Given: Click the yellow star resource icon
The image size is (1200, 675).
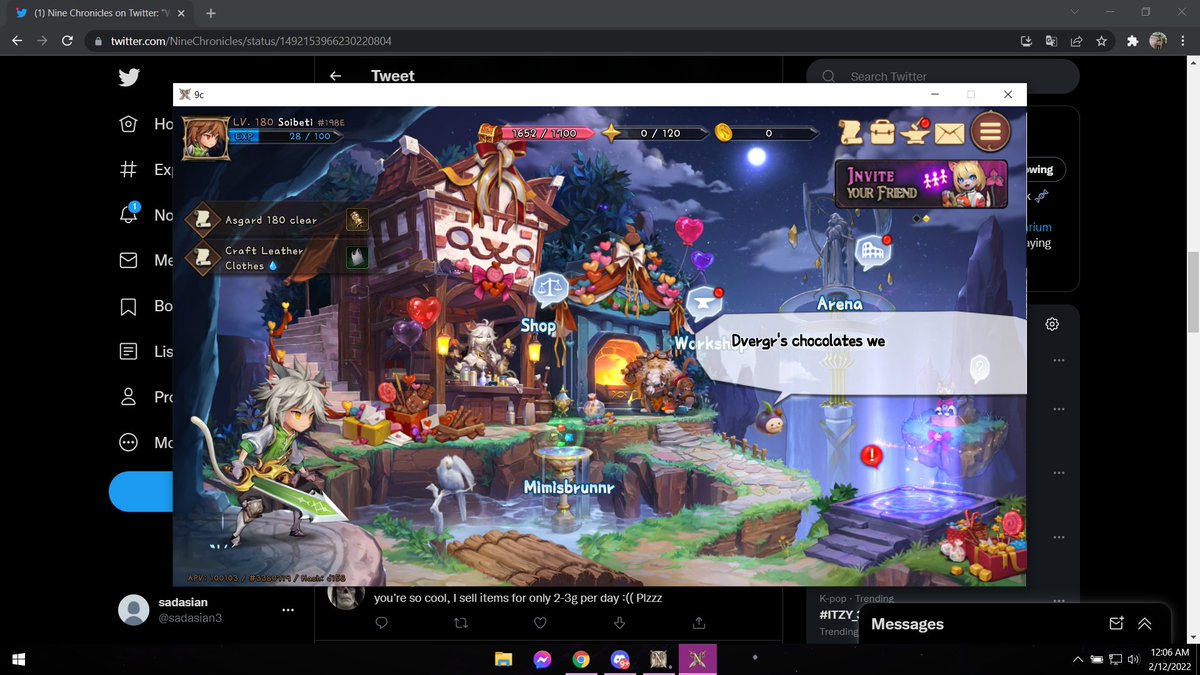Looking at the screenshot, I should [x=611, y=132].
